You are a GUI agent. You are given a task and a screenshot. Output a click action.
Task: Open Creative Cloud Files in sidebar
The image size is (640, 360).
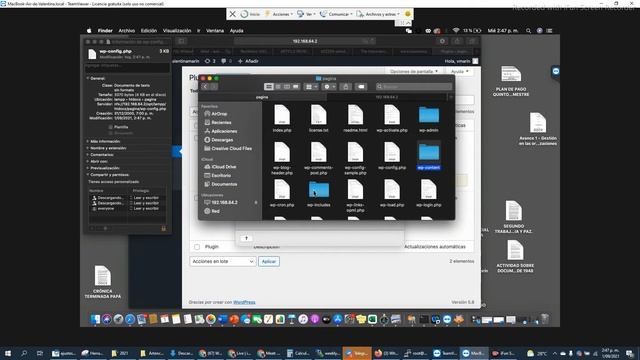tap(228, 149)
